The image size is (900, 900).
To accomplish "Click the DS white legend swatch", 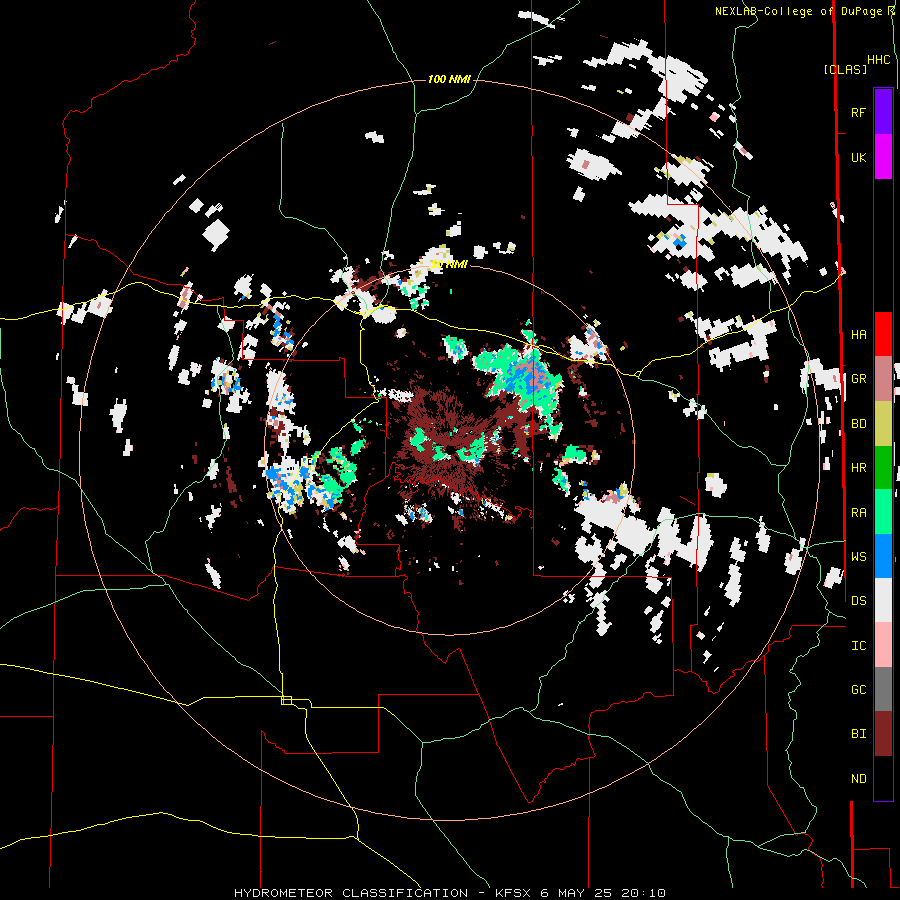I will (883, 600).
